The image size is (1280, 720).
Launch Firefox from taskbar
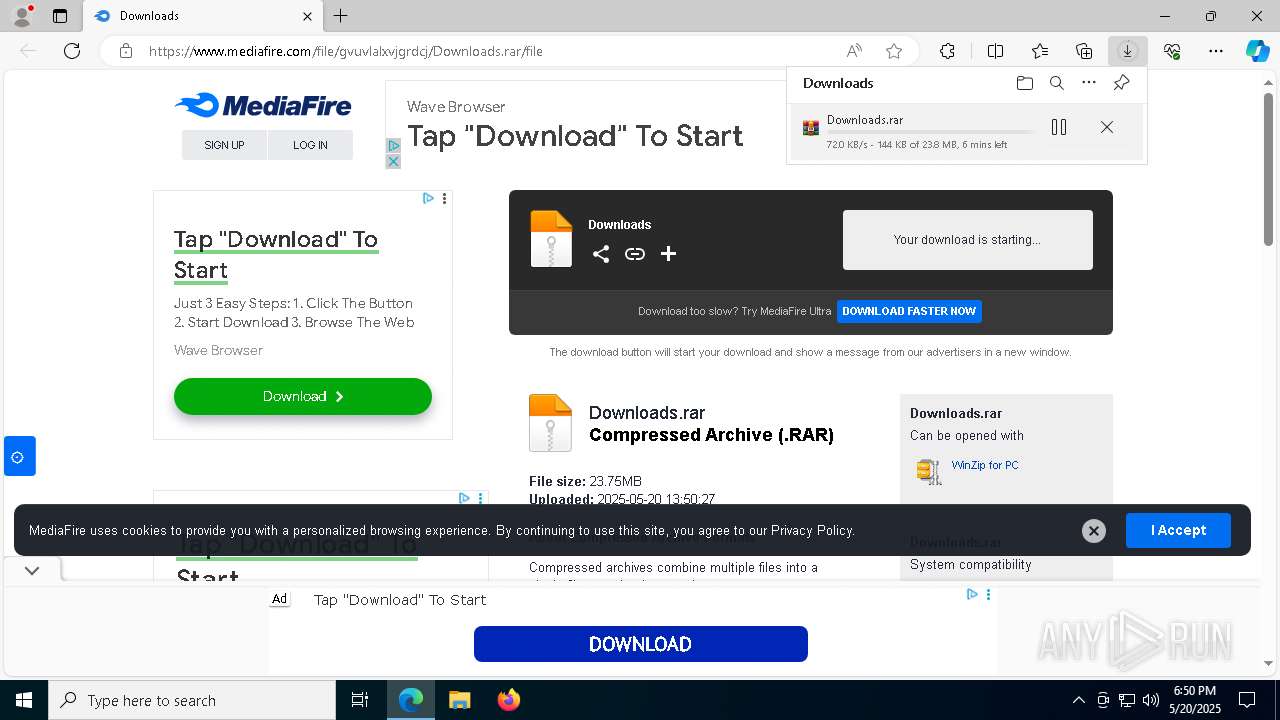coord(509,700)
